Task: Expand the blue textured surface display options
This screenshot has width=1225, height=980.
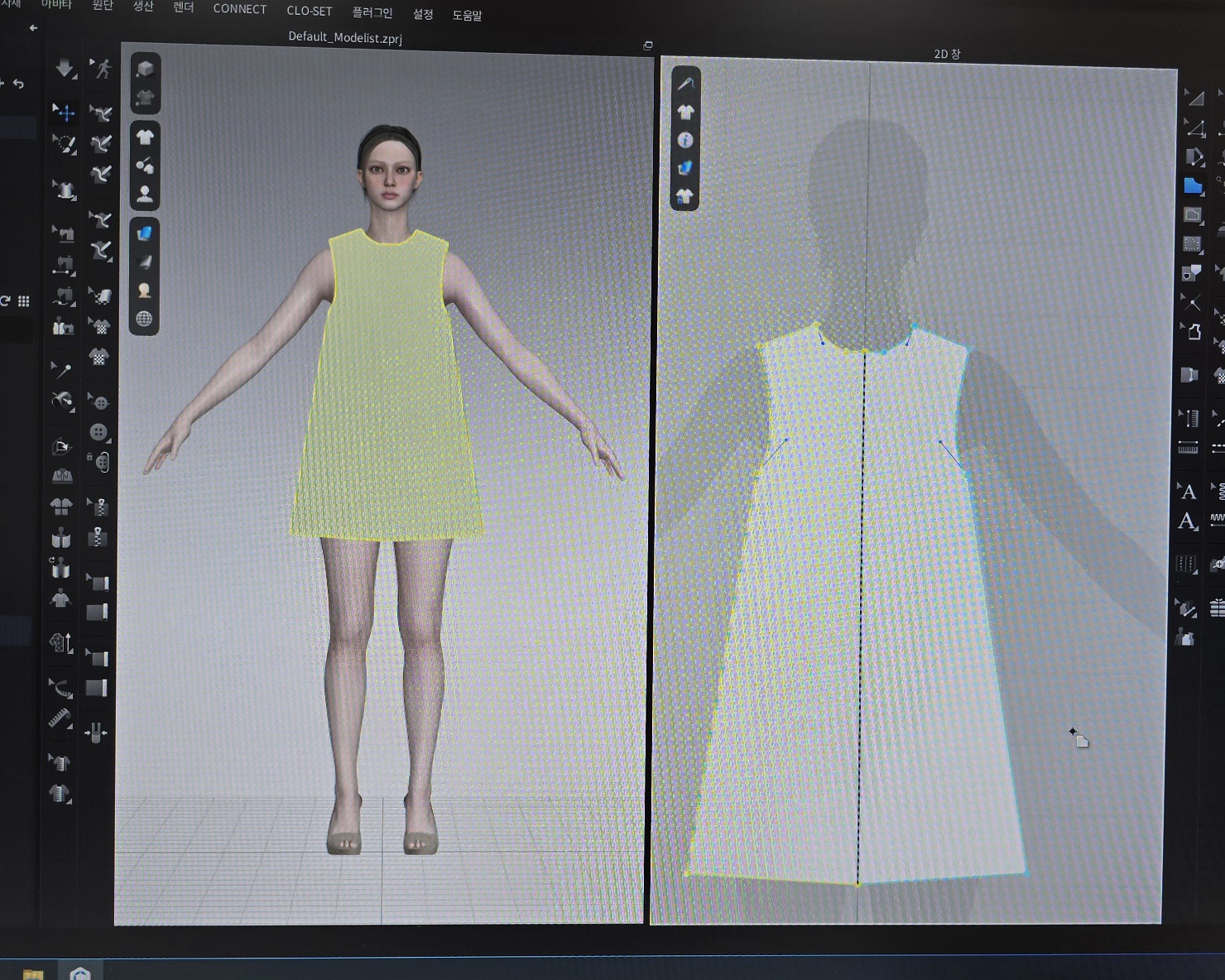Action: coord(145,233)
